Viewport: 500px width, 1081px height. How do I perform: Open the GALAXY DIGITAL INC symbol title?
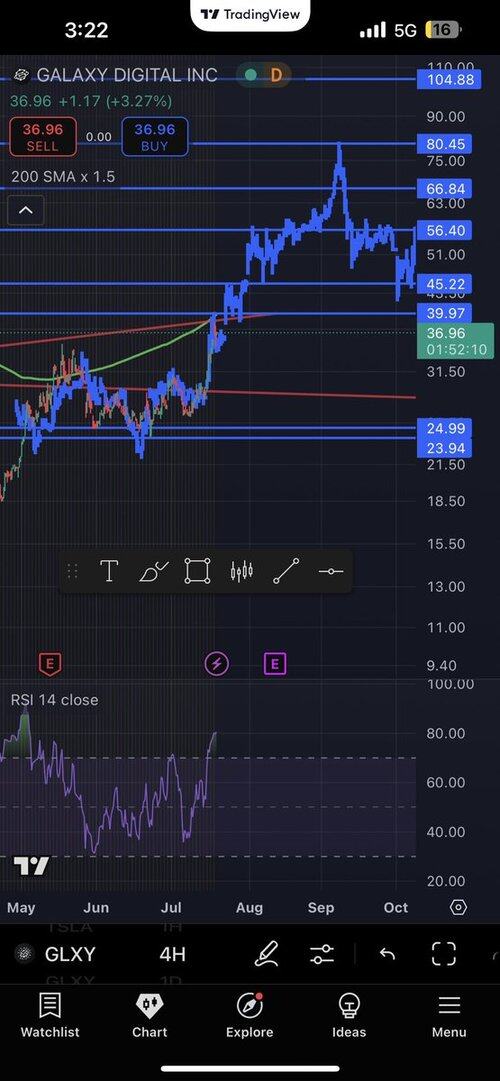click(x=127, y=74)
